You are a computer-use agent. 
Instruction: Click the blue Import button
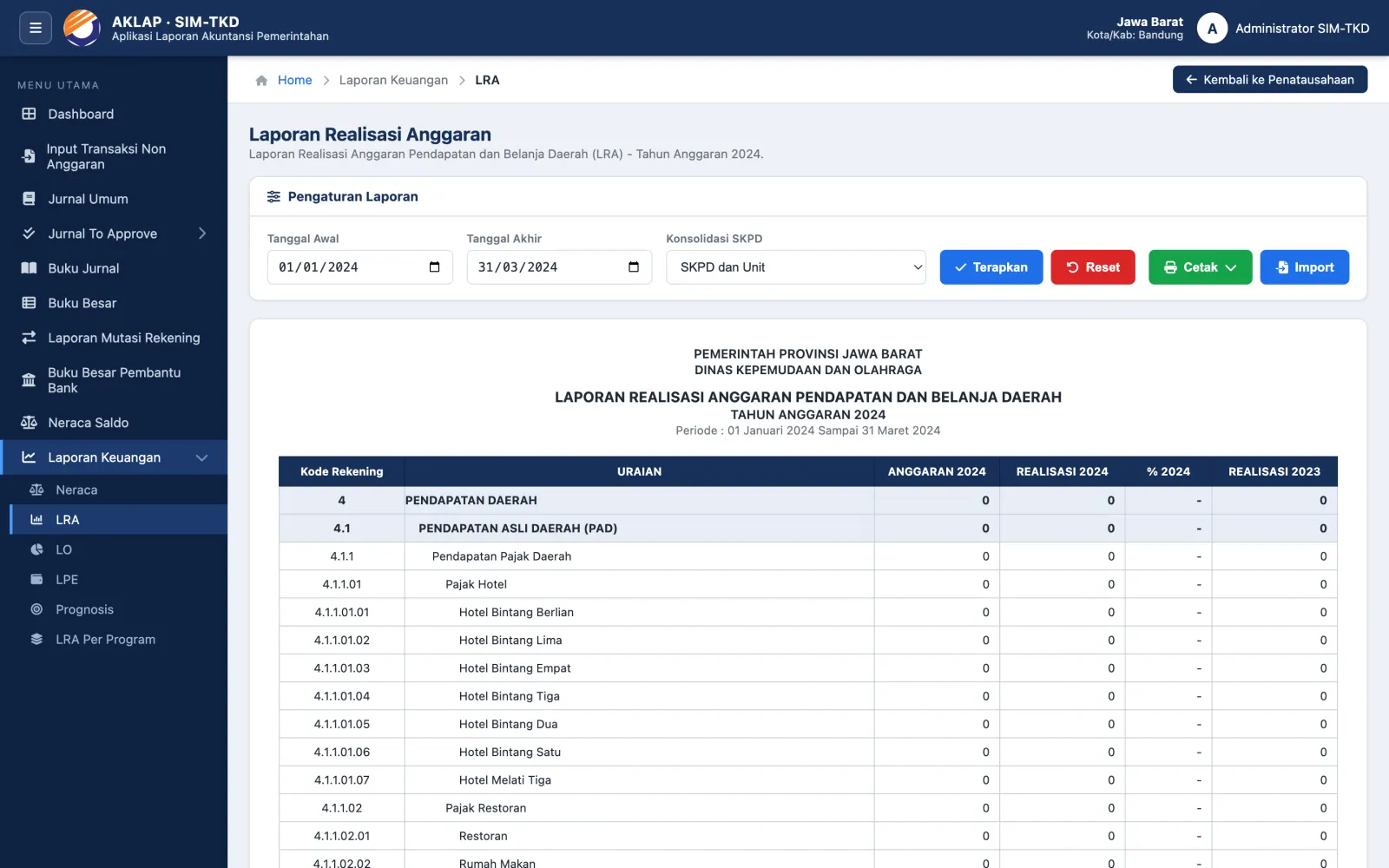(1305, 267)
